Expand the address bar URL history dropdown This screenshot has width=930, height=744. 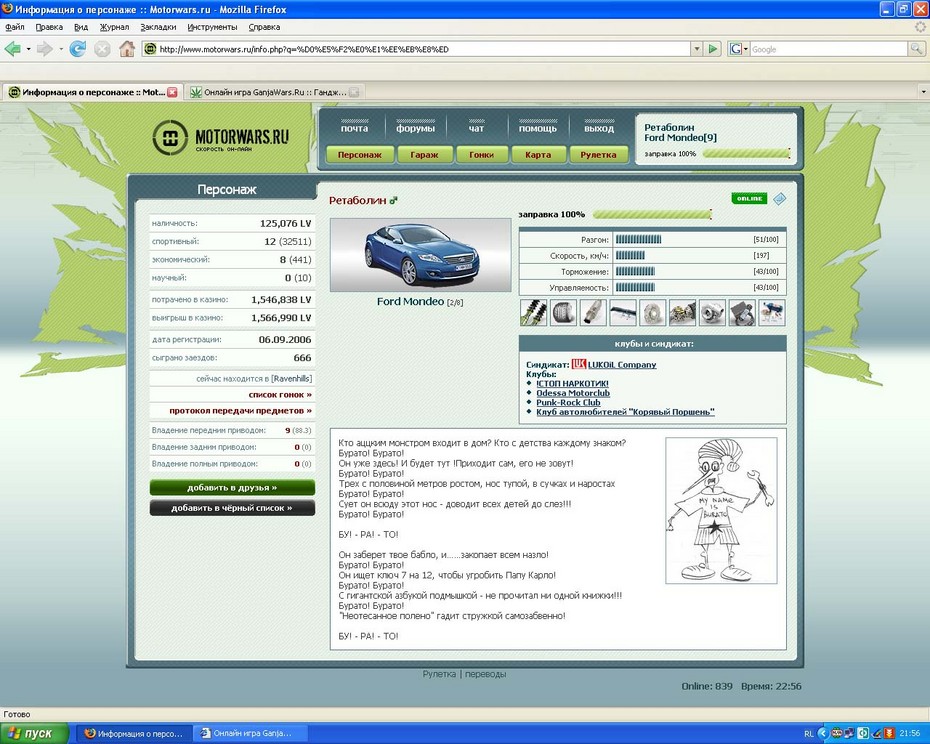pos(697,49)
